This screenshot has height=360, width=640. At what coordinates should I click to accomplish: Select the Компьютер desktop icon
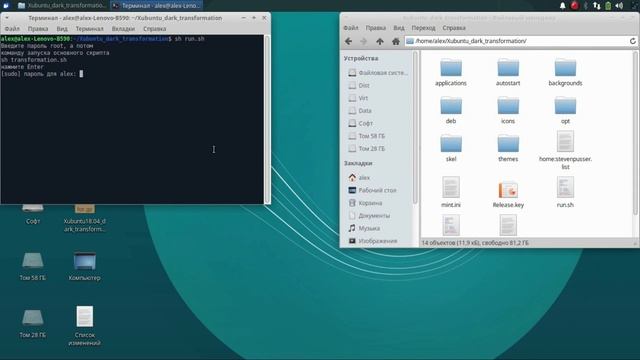[x=84, y=267]
